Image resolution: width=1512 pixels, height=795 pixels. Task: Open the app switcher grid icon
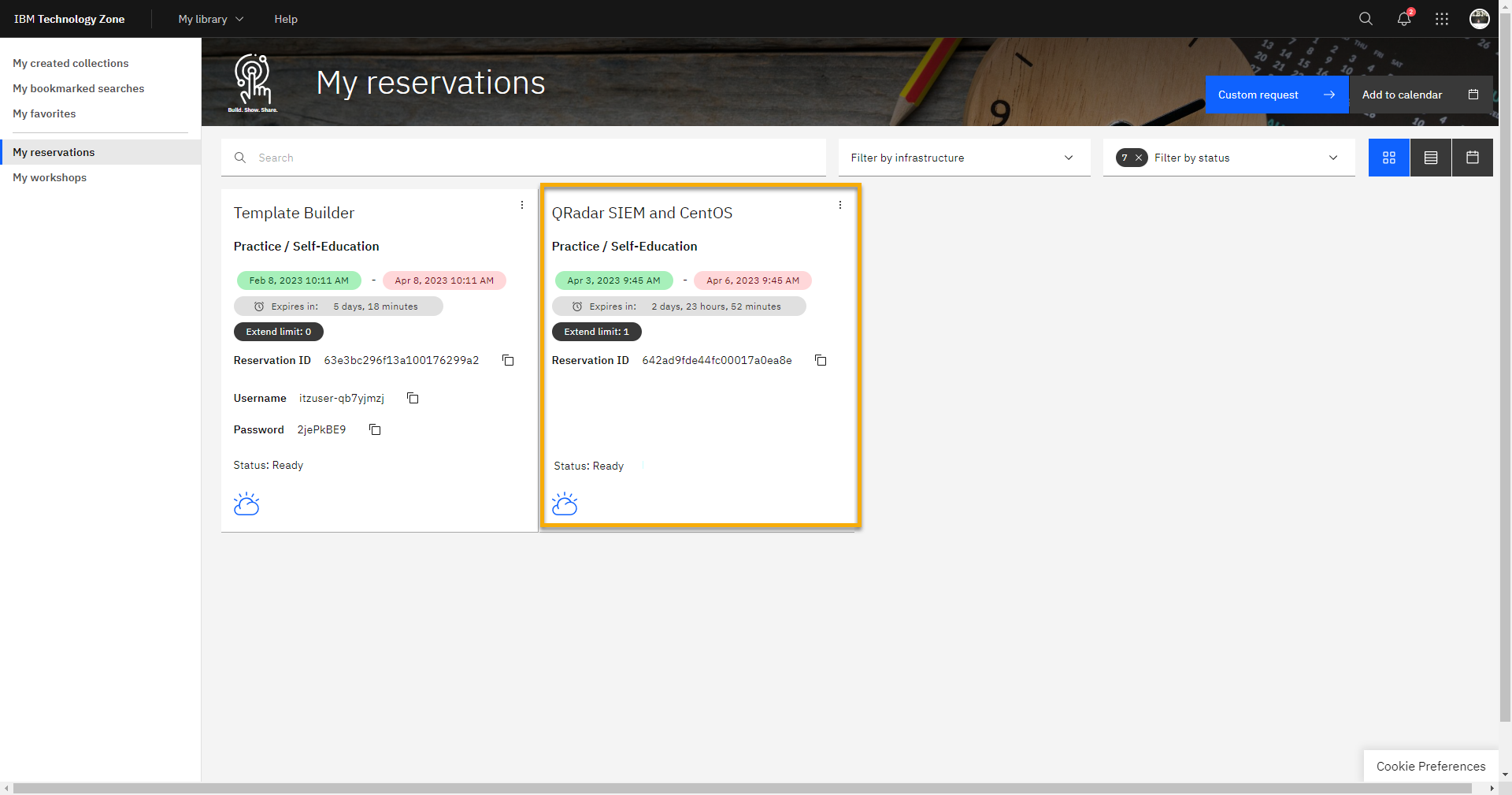point(1442,19)
